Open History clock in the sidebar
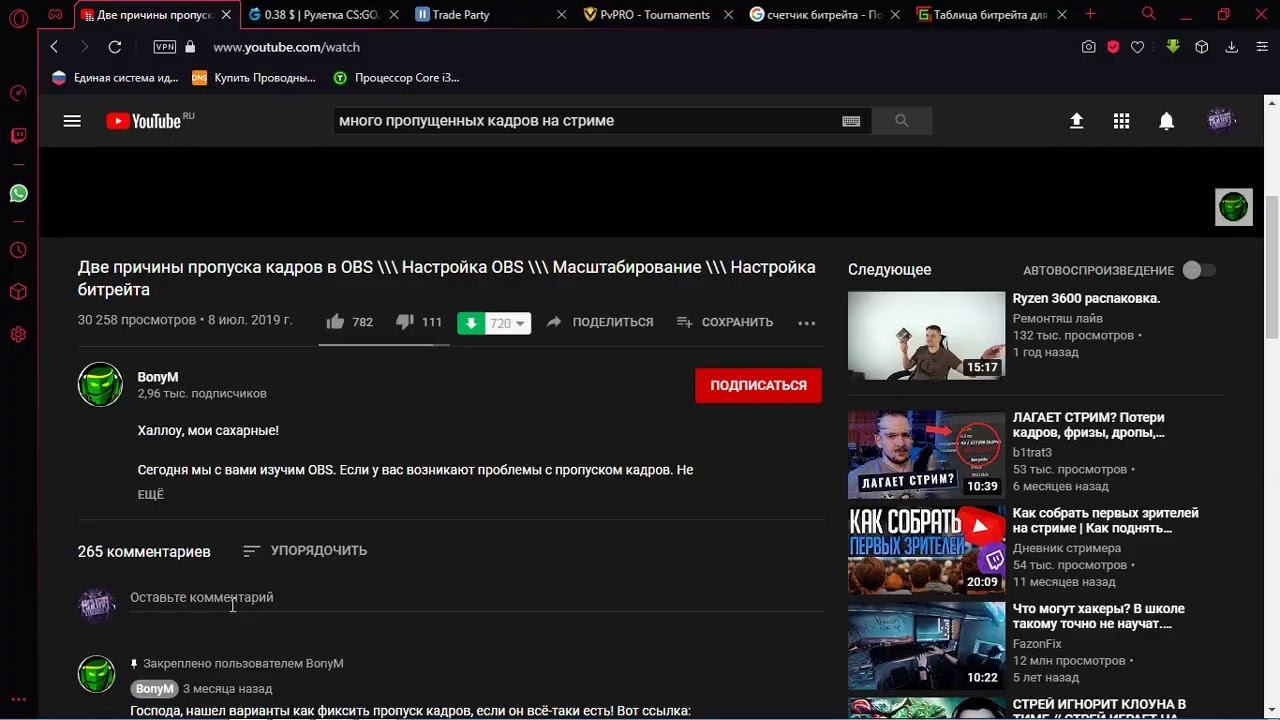The width and height of the screenshot is (1280, 720). (x=18, y=250)
